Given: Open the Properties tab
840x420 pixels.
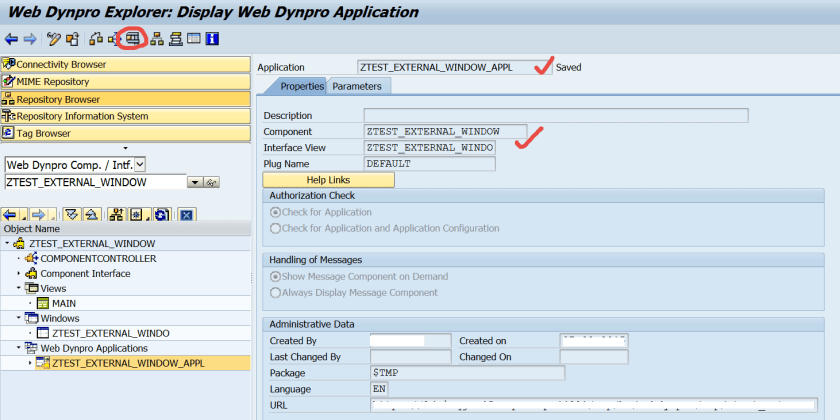Looking at the screenshot, I should 301,87.
